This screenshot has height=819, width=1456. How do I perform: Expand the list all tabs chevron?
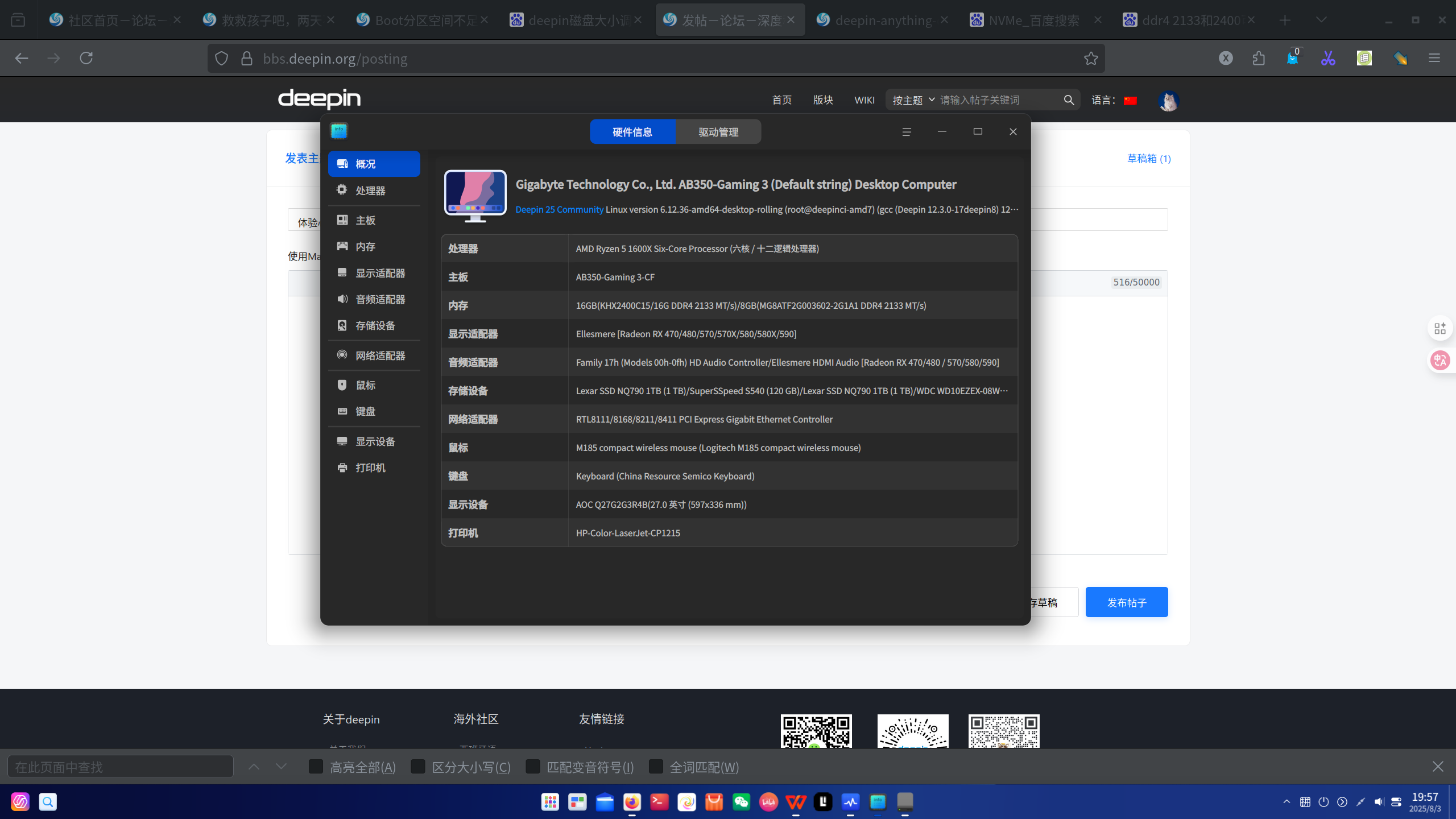point(1321,20)
